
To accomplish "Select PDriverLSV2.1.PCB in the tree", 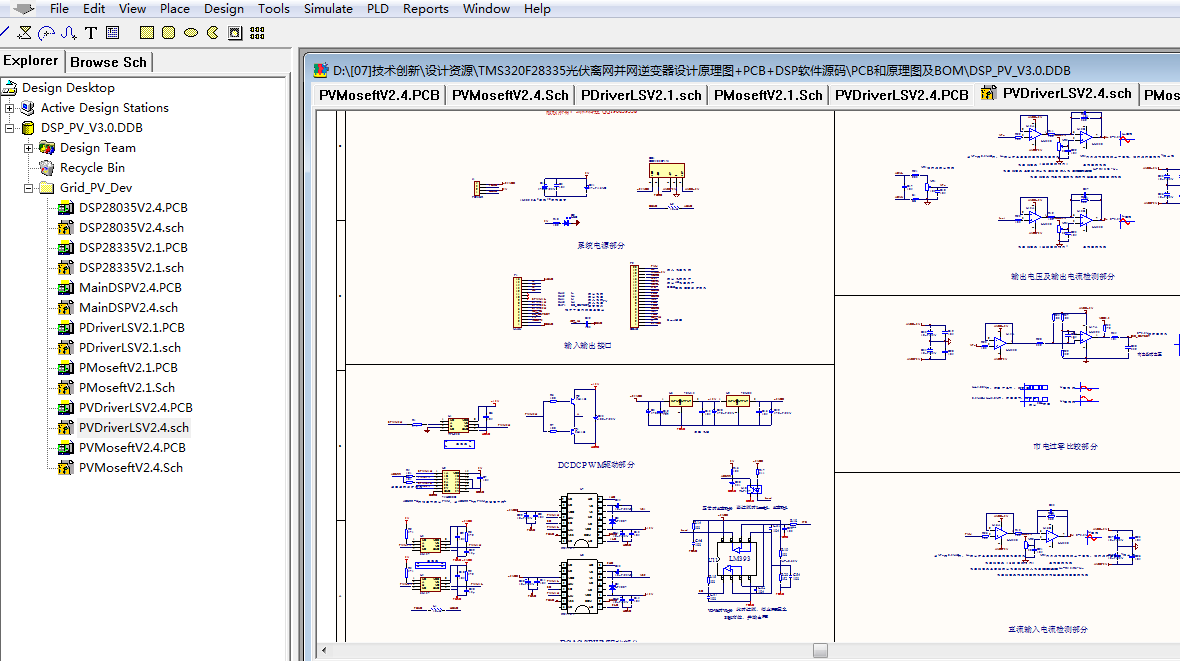I will [132, 327].
